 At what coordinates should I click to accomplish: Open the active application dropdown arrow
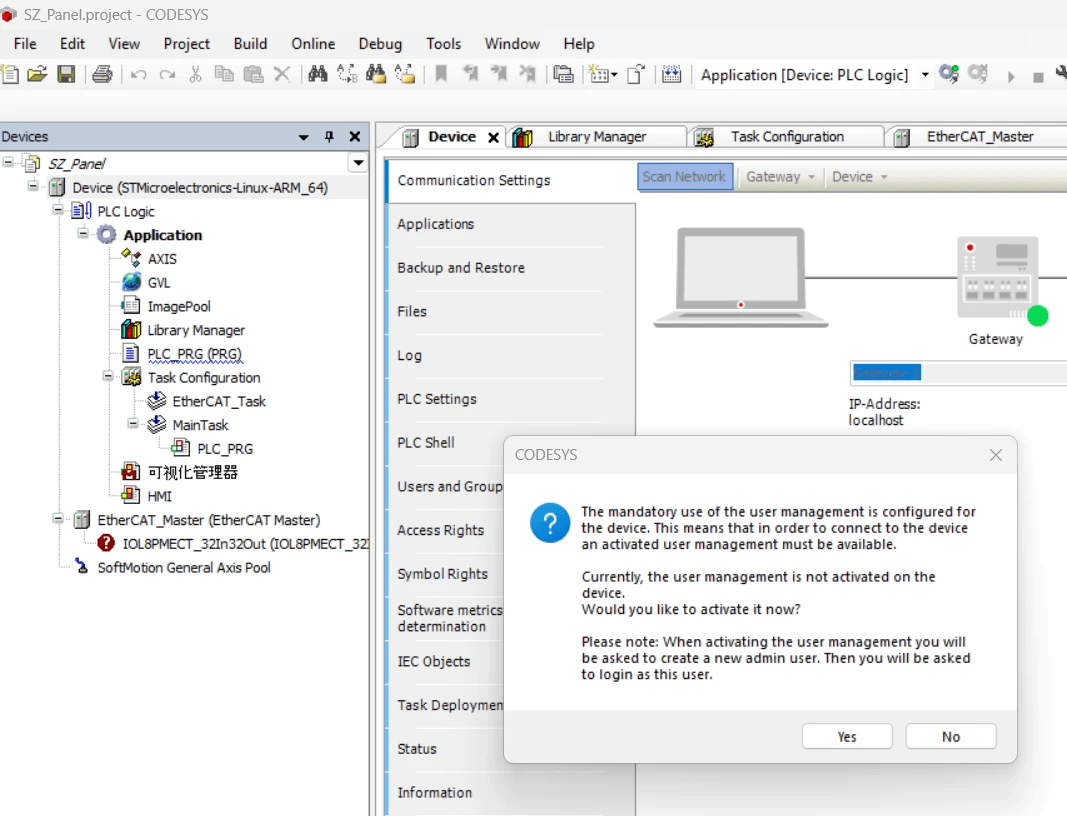pyautogui.click(x=925, y=75)
